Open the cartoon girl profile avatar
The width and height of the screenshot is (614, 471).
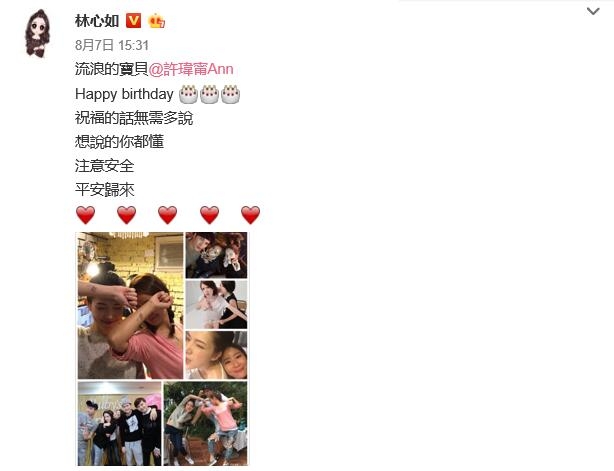click(38, 34)
